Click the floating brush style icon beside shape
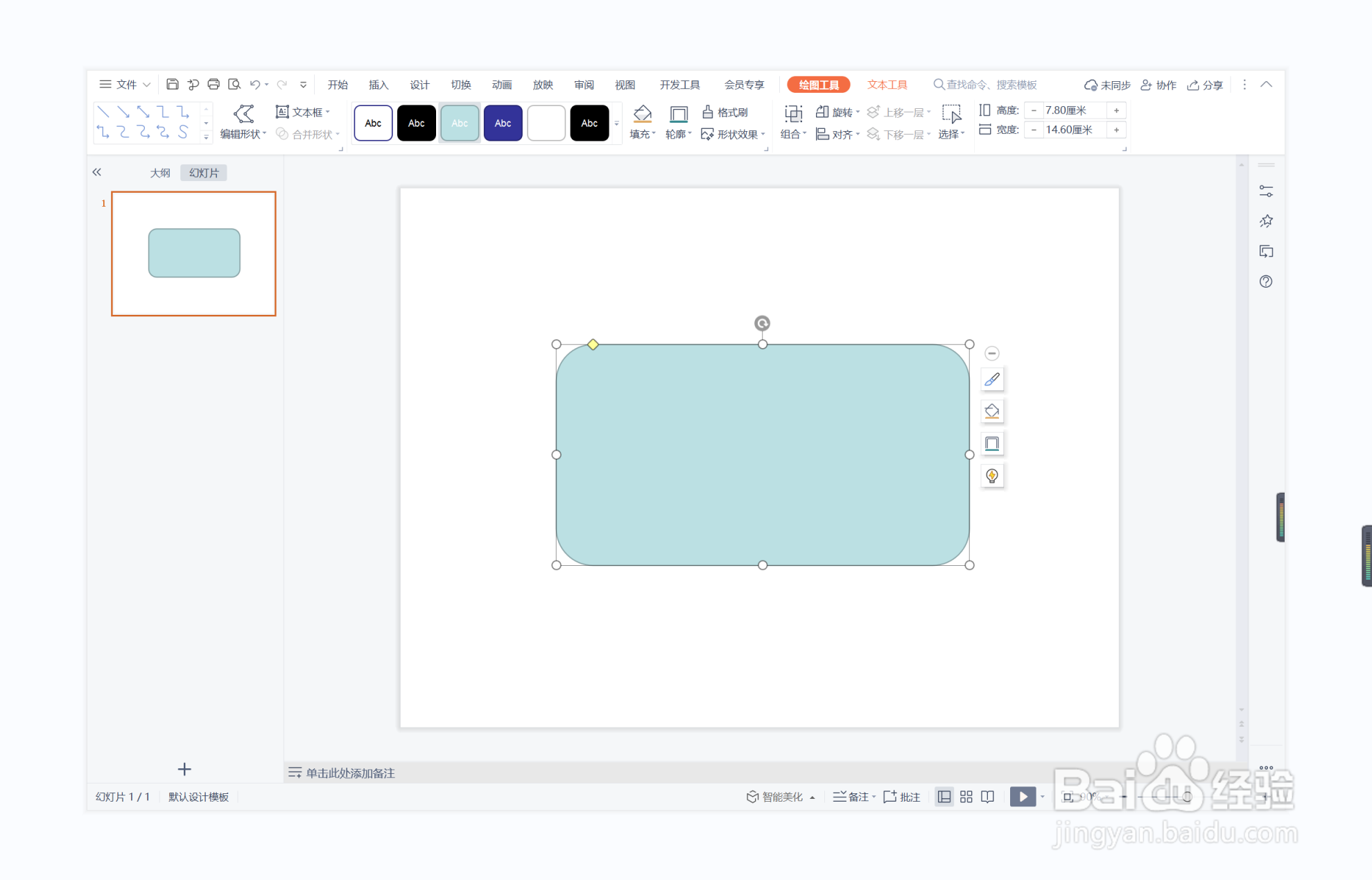 coord(992,379)
